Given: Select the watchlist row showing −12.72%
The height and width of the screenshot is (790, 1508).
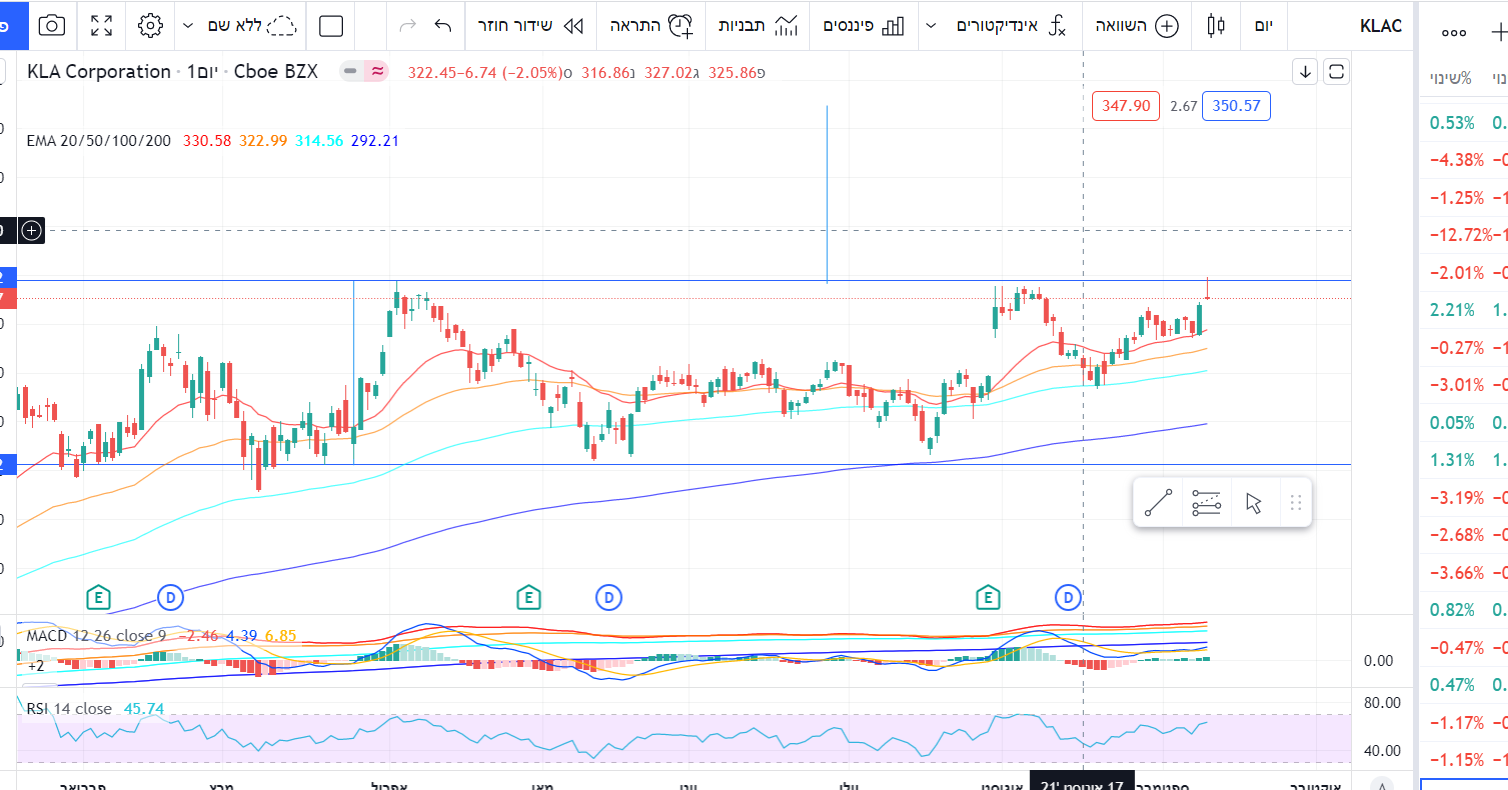Looking at the screenshot, I should click(x=1464, y=235).
